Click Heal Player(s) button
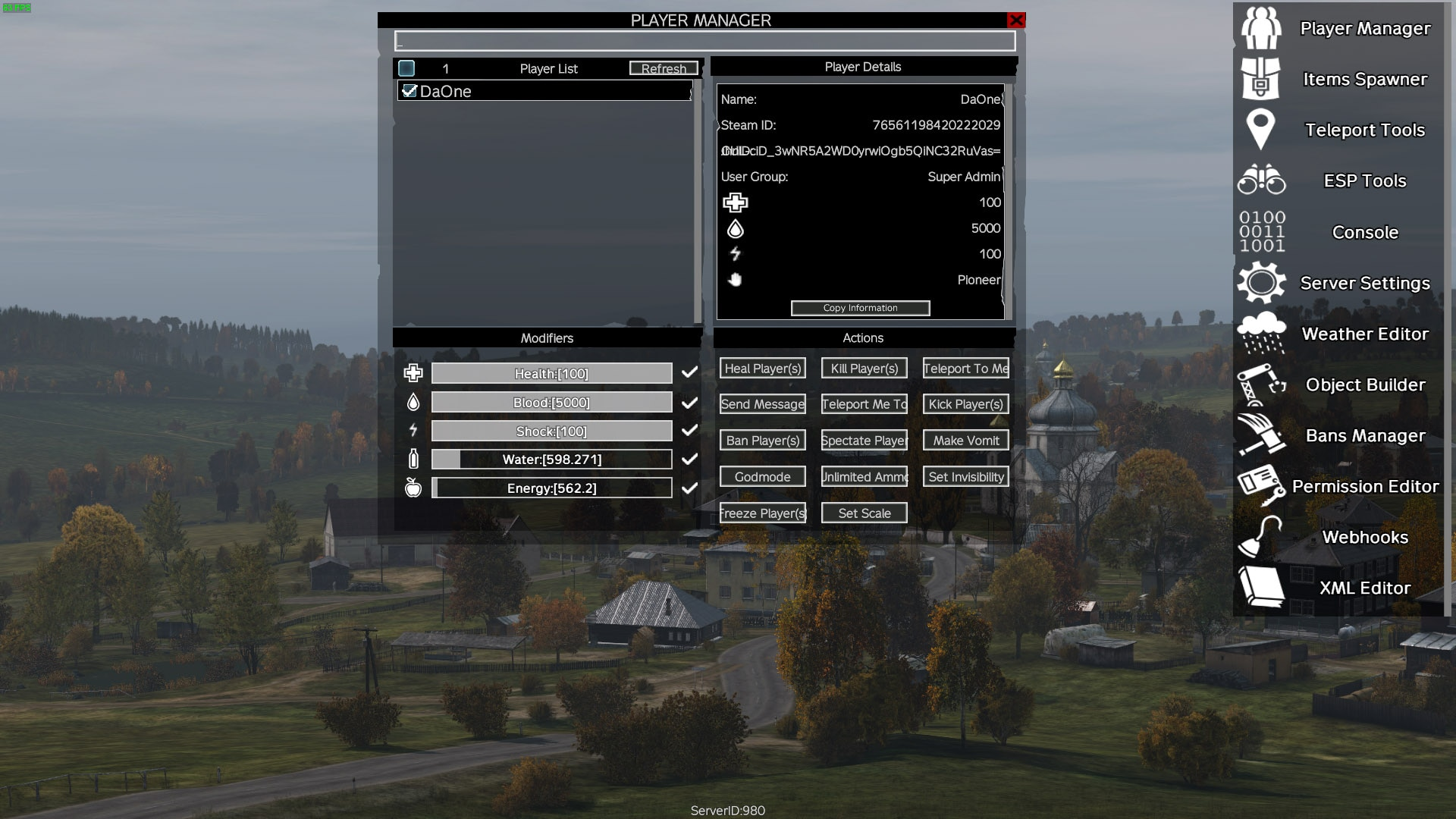Viewport: 1456px width, 819px height. pos(763,368)
